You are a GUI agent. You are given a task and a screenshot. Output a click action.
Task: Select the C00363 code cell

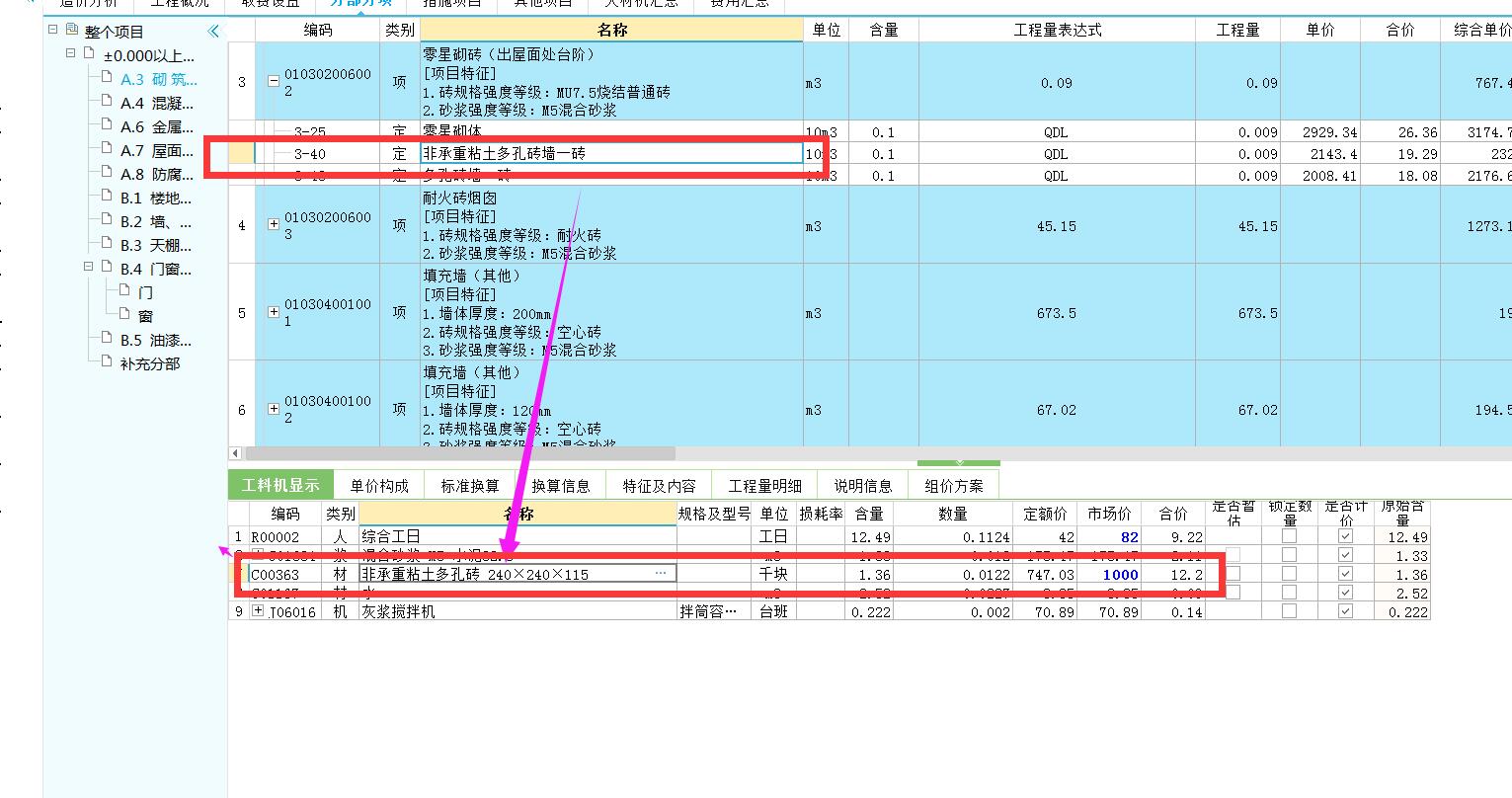[x=284, y=574]
